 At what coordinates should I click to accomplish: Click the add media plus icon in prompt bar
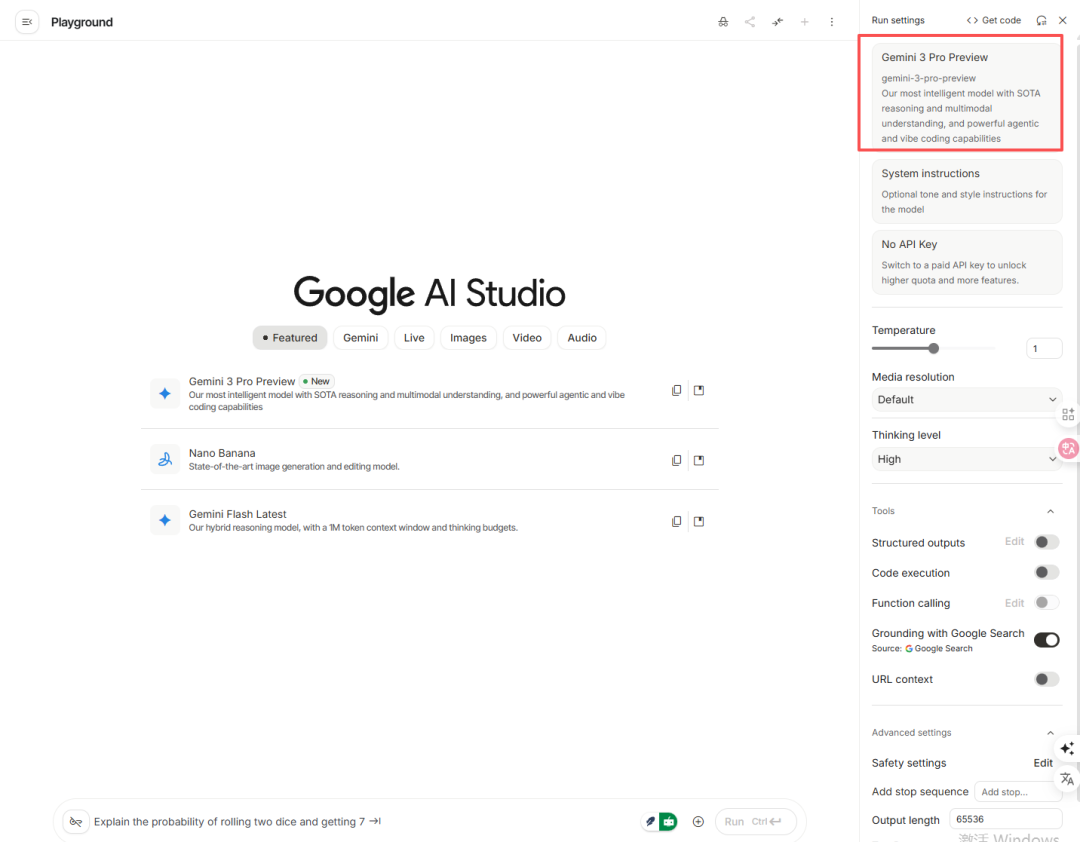[698, 821]
